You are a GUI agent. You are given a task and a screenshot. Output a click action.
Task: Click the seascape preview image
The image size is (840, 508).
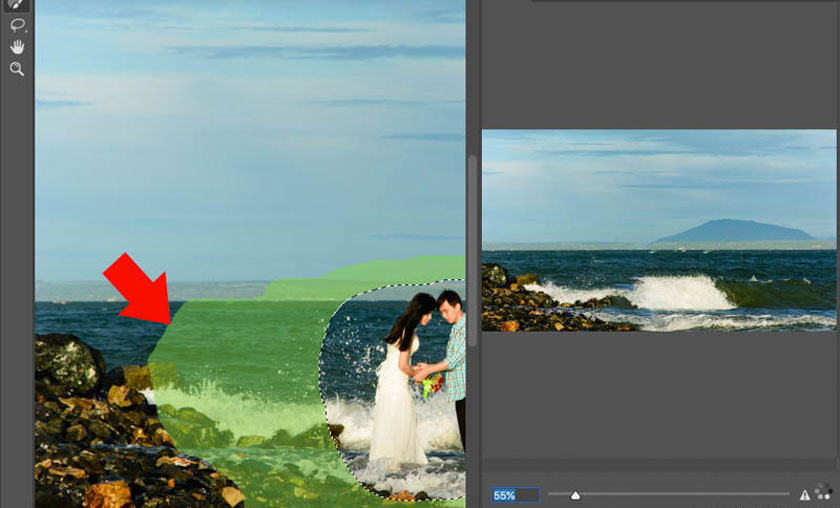(x=659, y=230)
